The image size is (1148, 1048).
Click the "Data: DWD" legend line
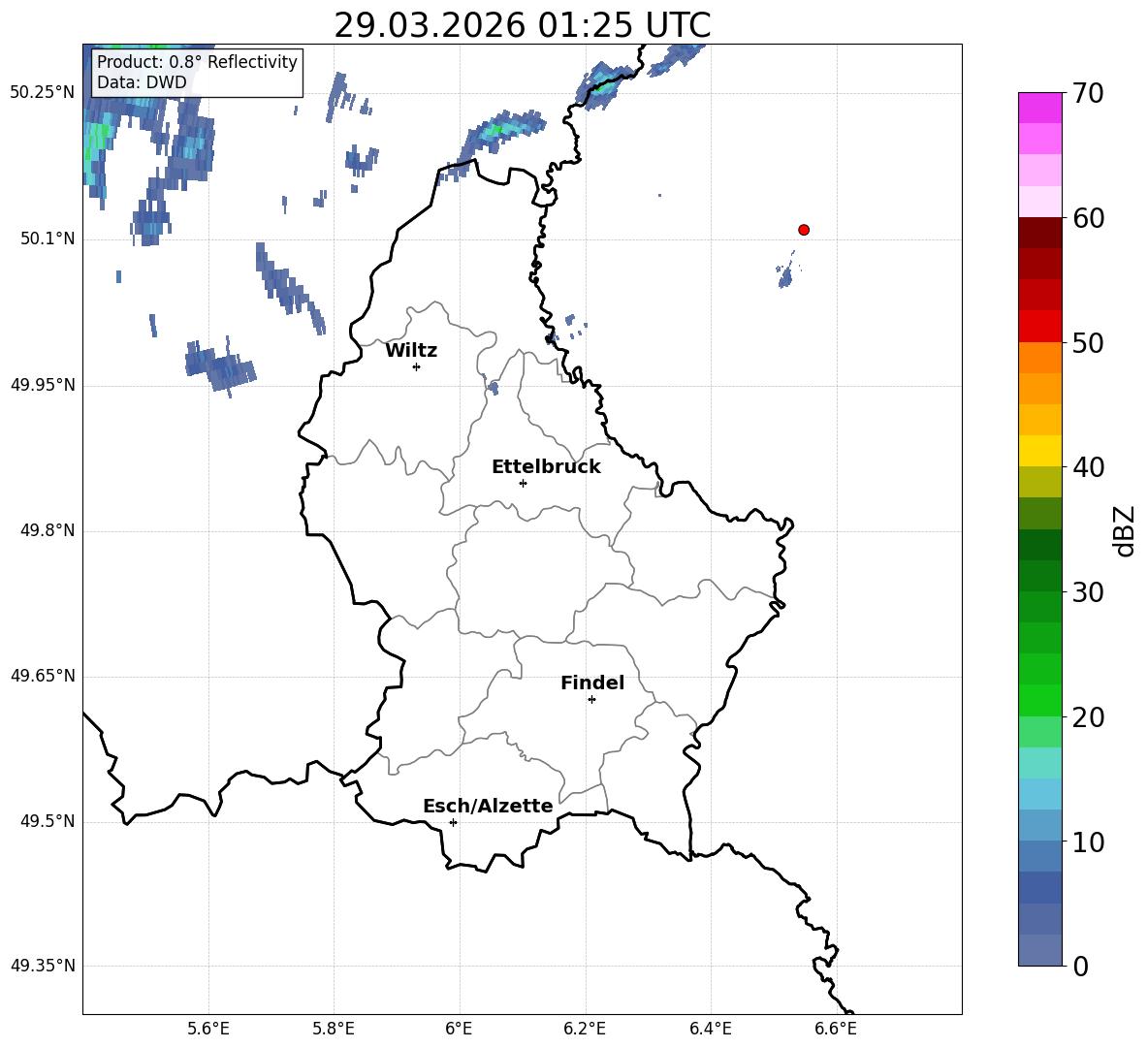tap(142, 82)
